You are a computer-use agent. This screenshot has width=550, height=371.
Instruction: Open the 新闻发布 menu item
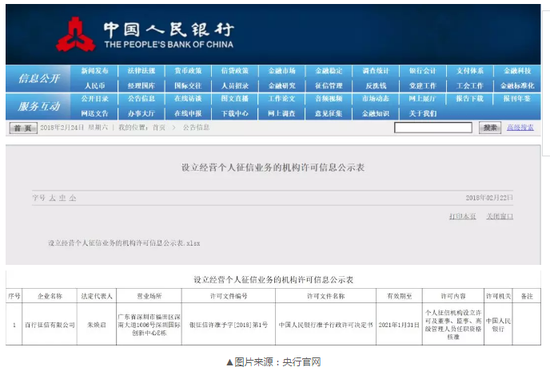(95, 71)
